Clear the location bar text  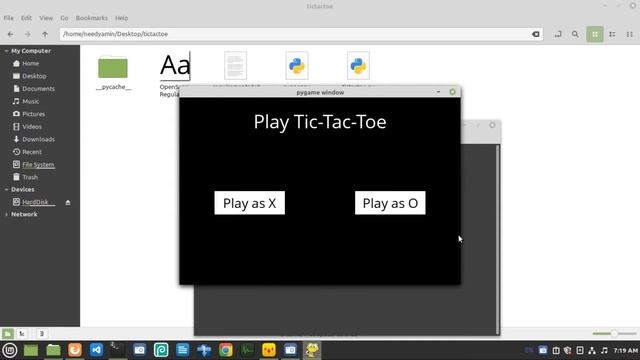click(x=536, y=34)
